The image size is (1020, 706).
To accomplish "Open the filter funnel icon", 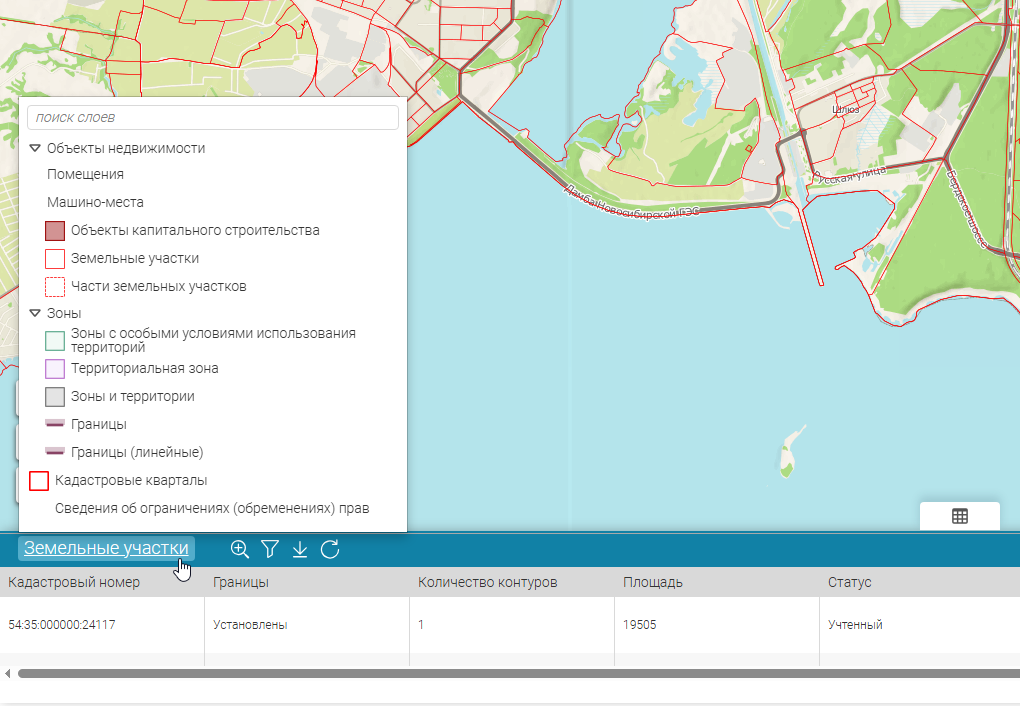I will 269,548.
